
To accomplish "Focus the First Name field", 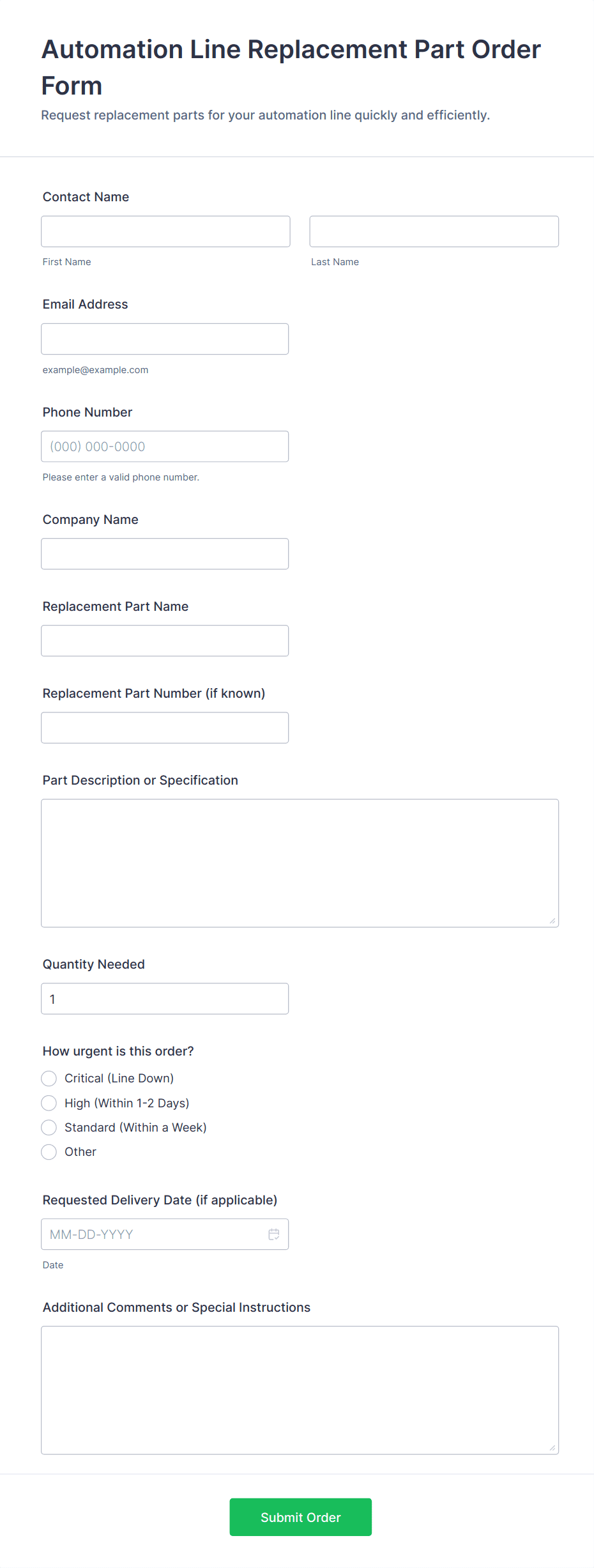I will (x=165, y=231).
